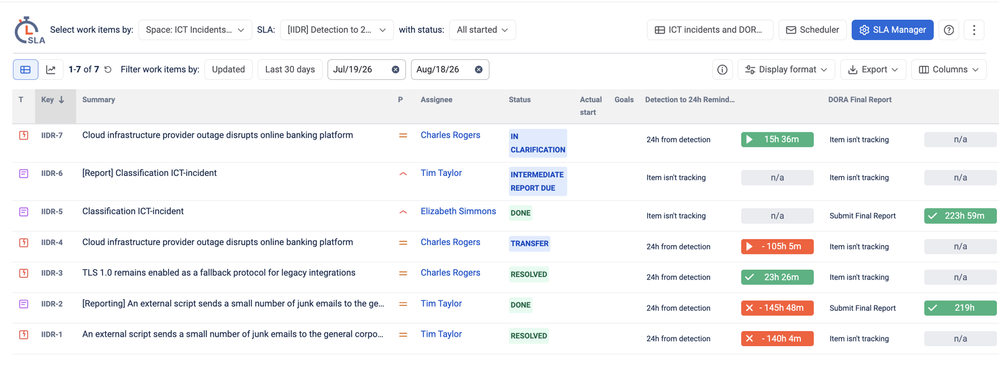Screen dimensions: 999x368
Task: Clear the Aug/18/26 end date
Action: pyautogui.click(x=478, y=70)
